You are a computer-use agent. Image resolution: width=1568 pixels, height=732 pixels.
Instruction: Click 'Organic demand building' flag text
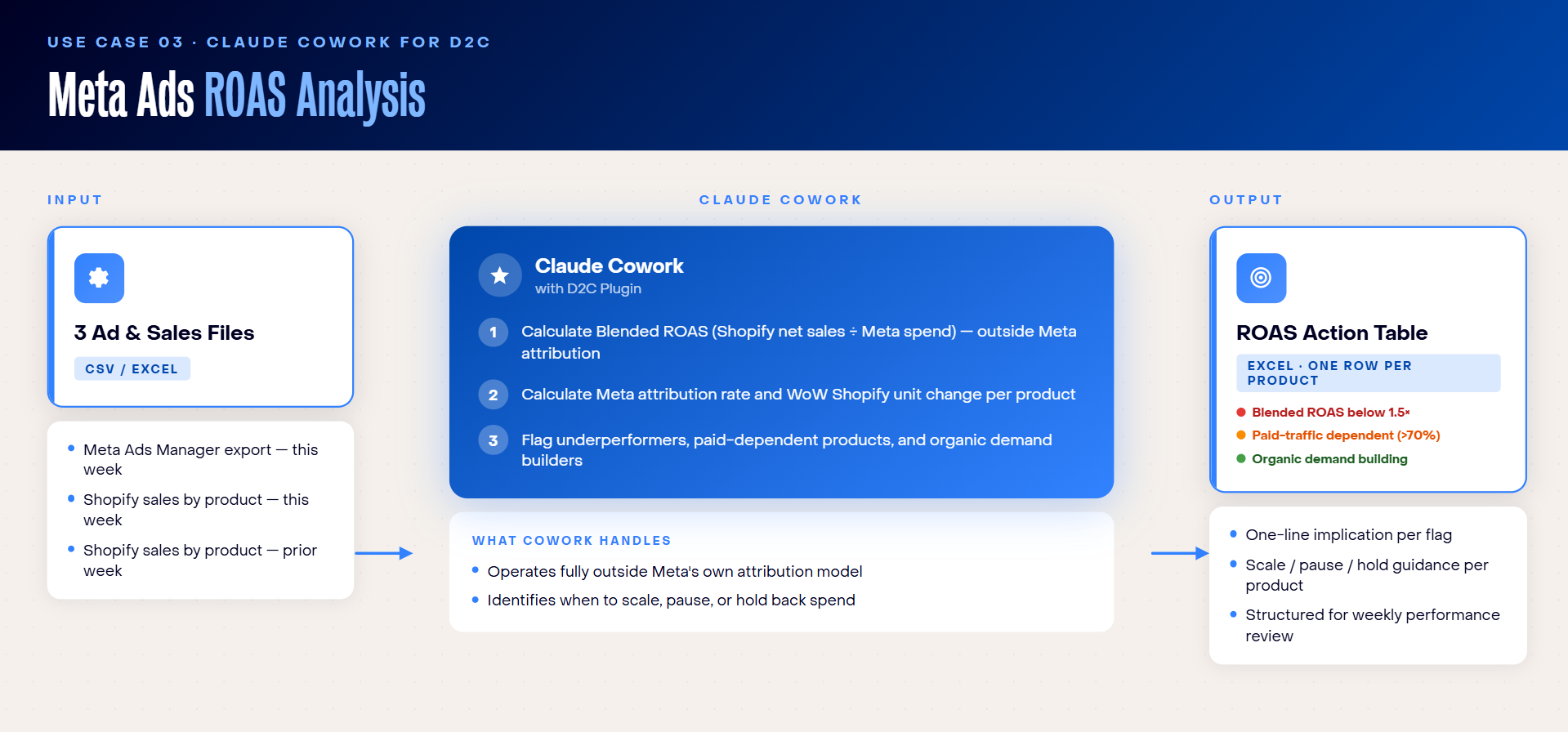1329,459
